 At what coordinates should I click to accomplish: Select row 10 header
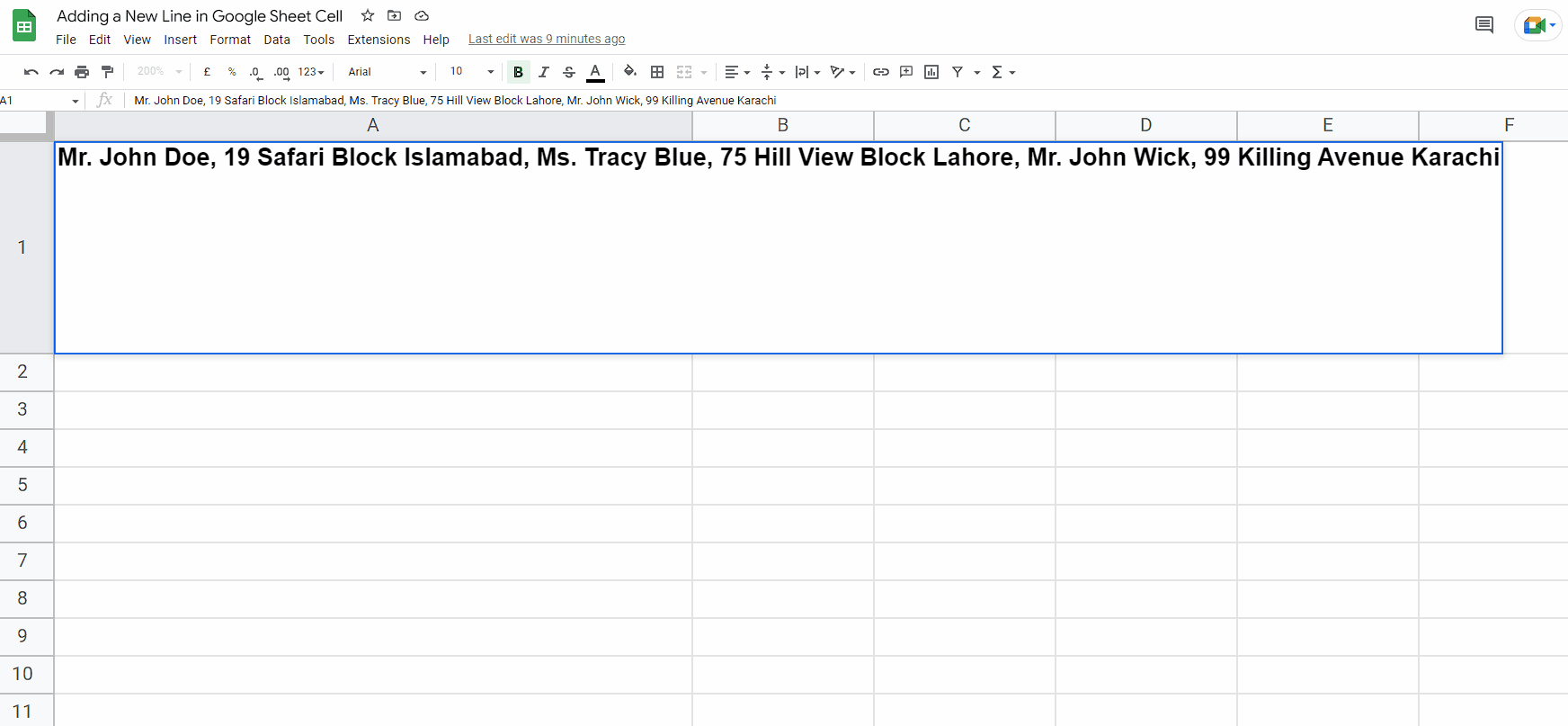pos(26,674)
